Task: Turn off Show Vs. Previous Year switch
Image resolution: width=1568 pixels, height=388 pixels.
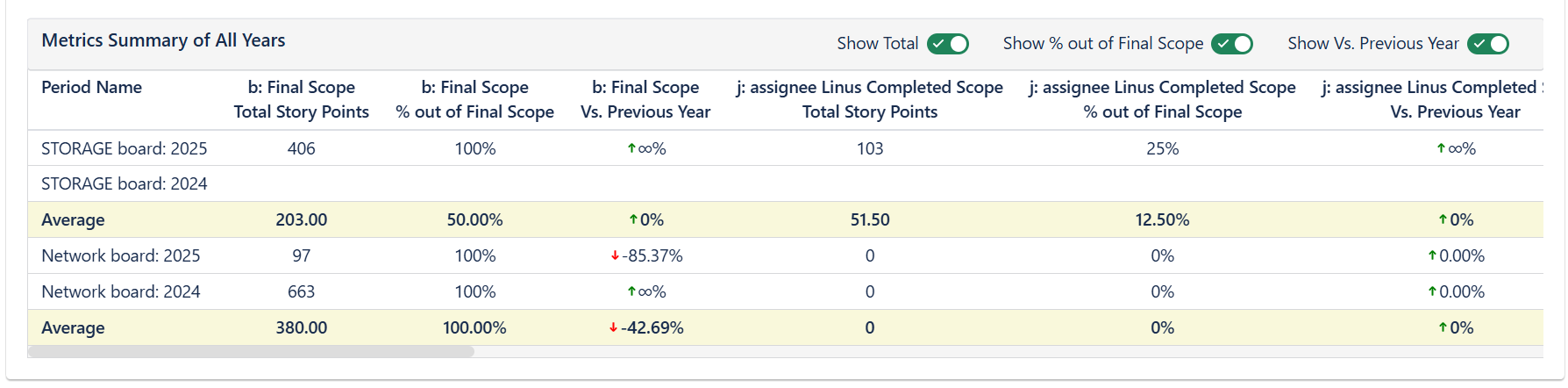Action: tap(1487, 44)
